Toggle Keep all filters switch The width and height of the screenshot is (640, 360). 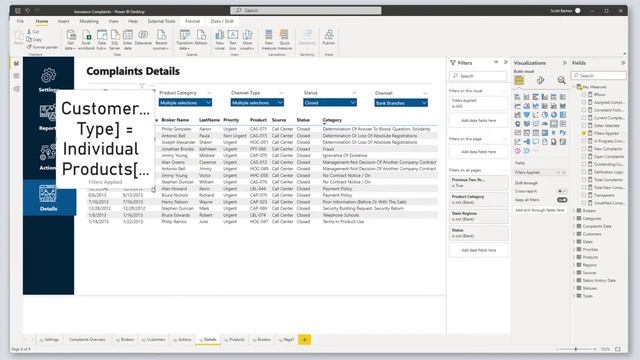pyautogui.click(x=562, y=200)
